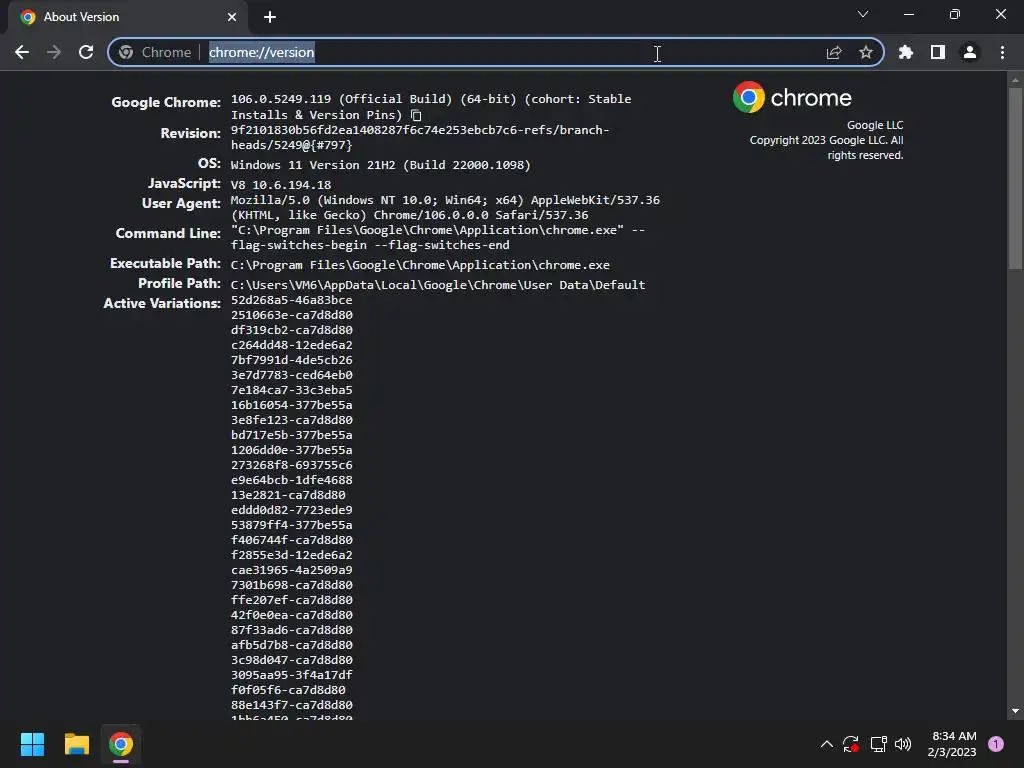Click 'Copyright 2023 Google LLC' text

(x=818, y=140)
